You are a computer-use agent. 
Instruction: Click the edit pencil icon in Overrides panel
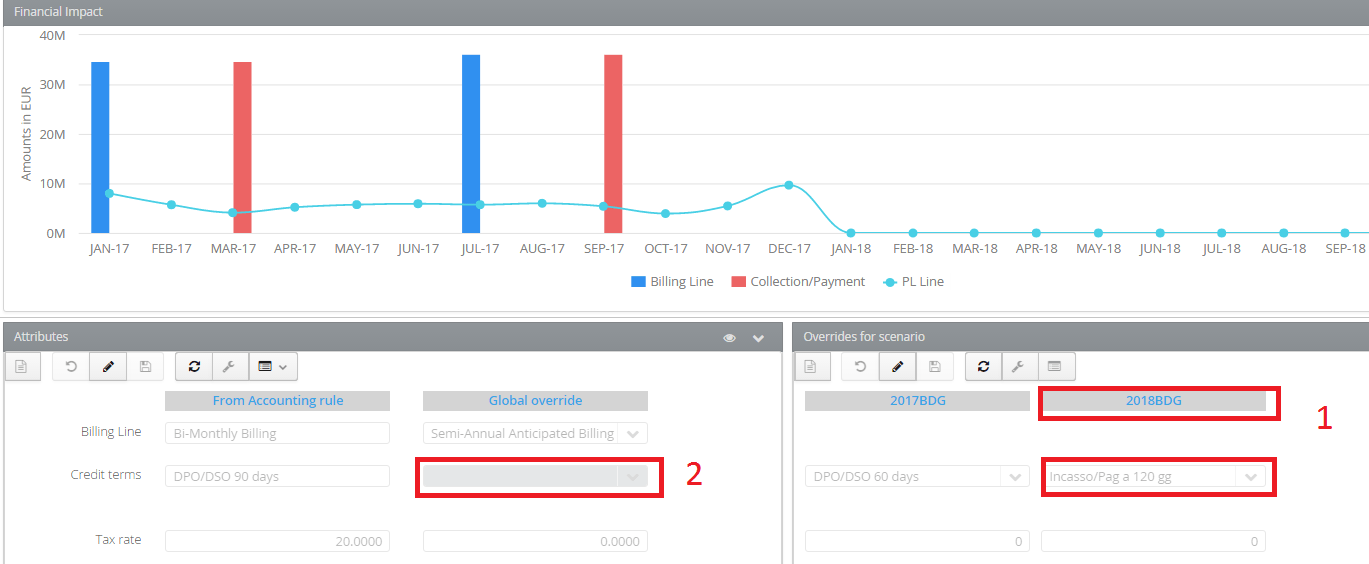point(898,367)
